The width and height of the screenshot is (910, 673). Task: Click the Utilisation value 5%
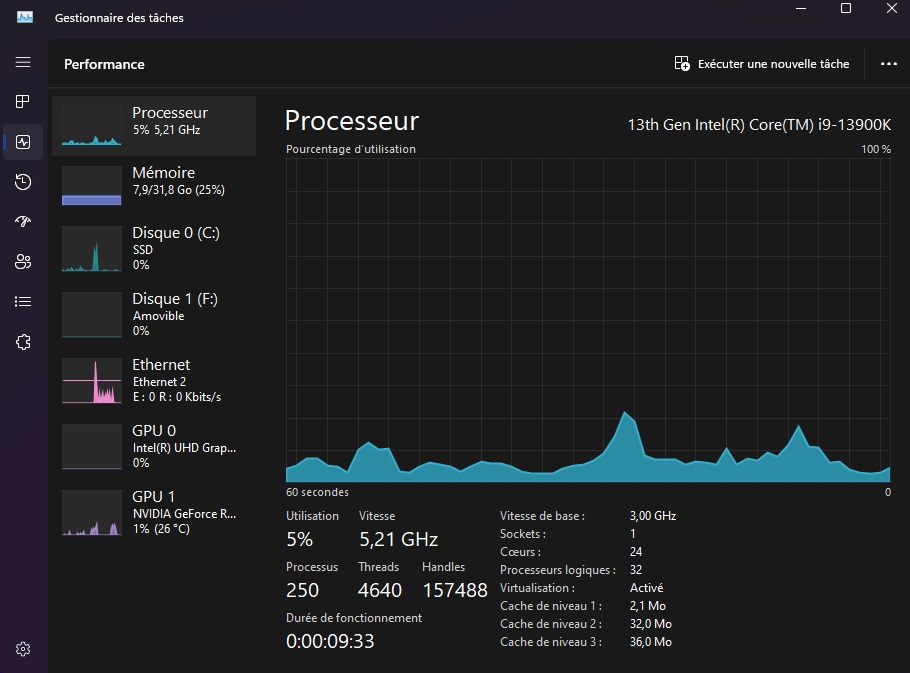299,540
